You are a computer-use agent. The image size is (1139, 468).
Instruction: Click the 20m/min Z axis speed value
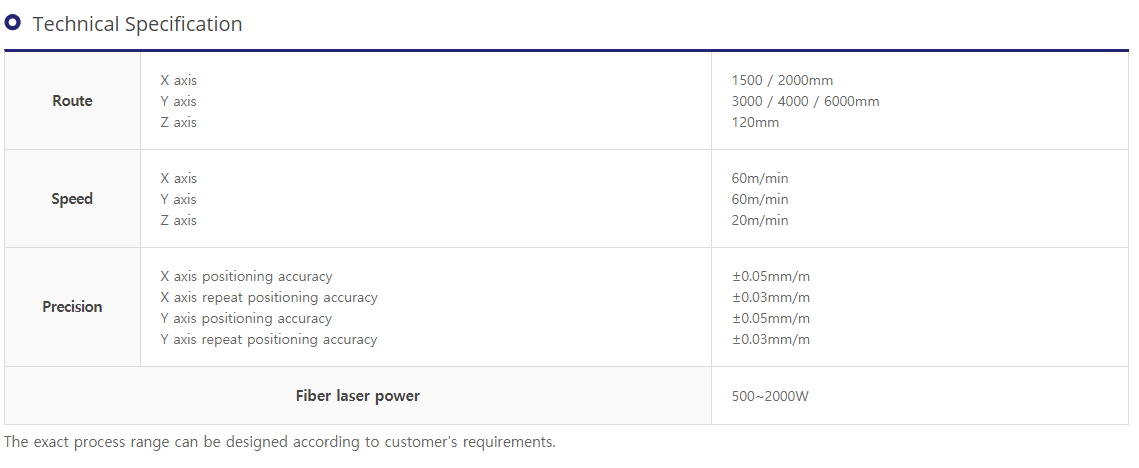point(760,220)
